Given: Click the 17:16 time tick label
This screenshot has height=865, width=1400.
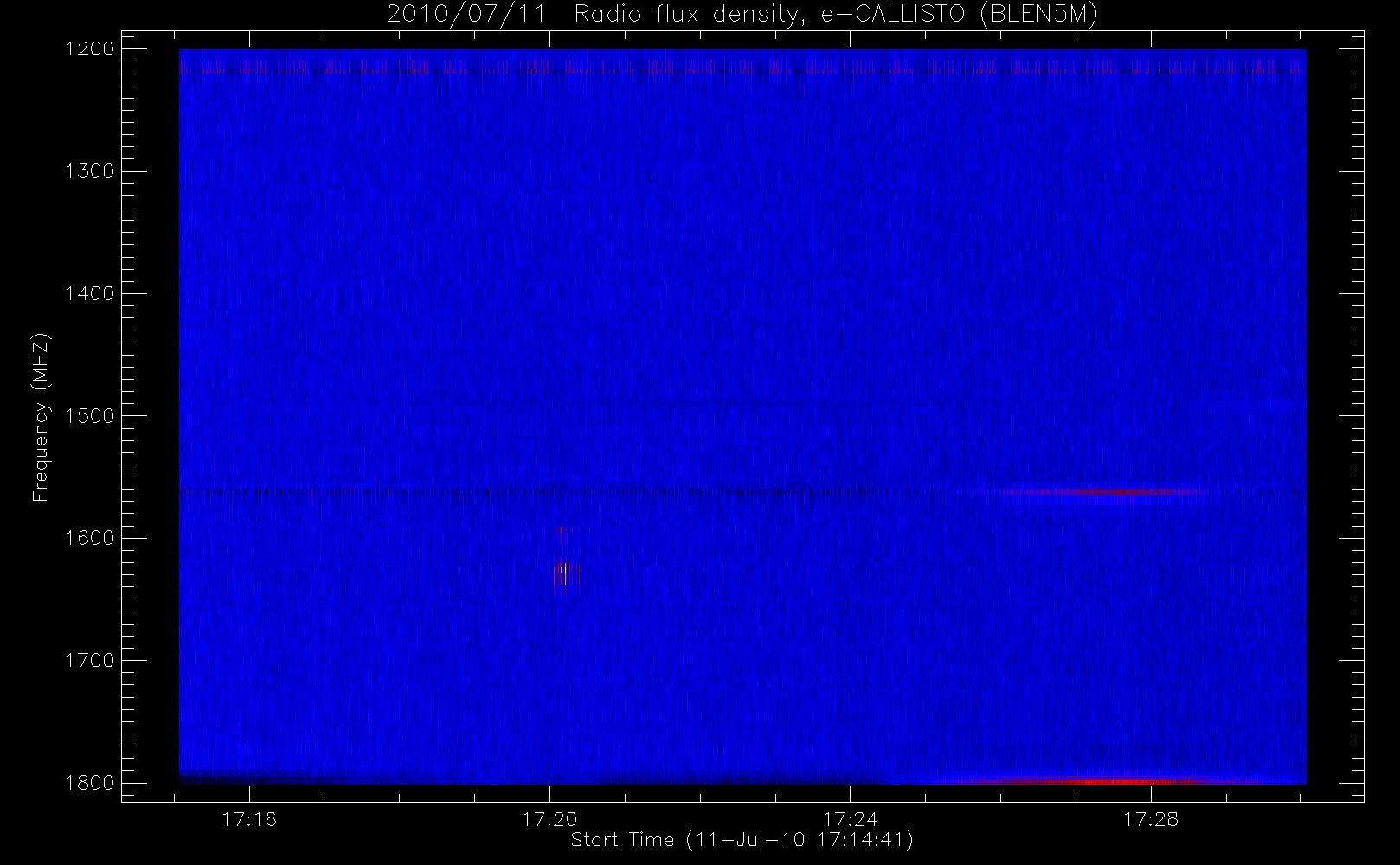Looking at the screenshot, I should 249,818.
